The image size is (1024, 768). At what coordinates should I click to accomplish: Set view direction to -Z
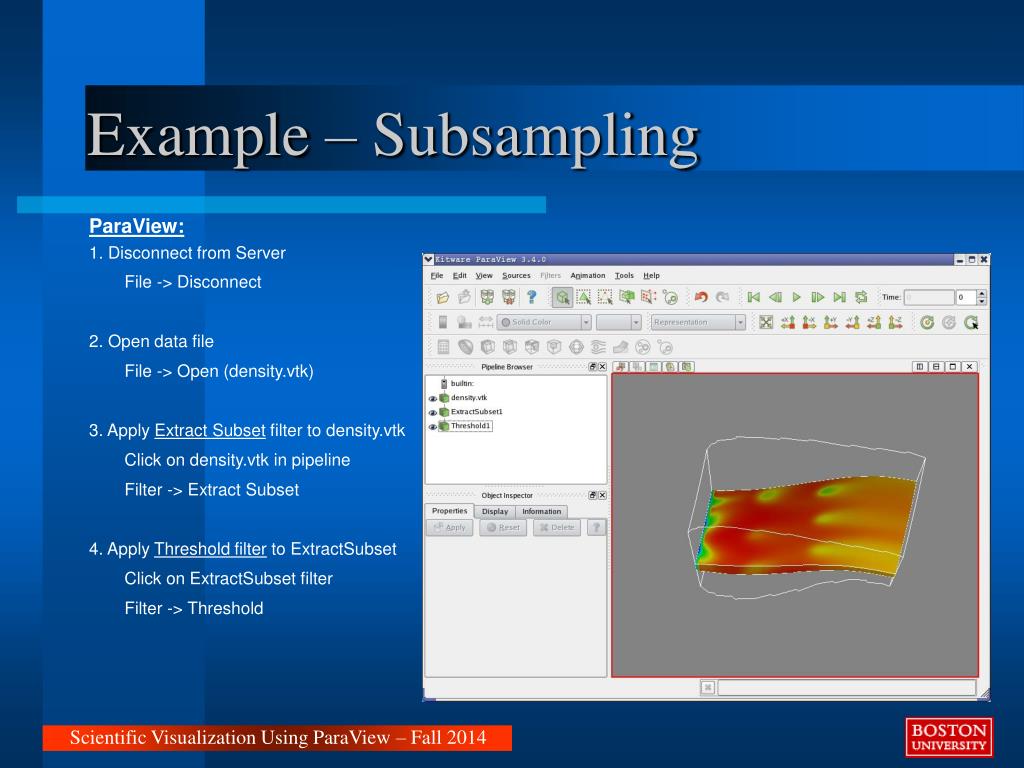tap(895, 322)
